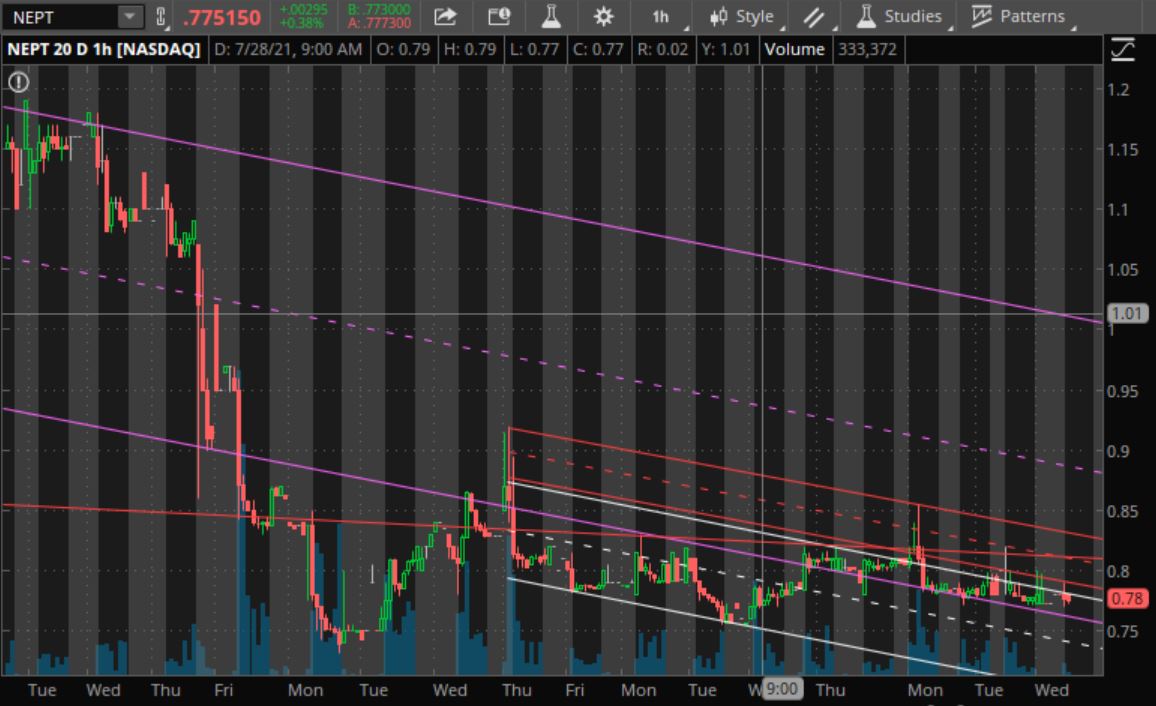
Task: Open the Studies menu
Action: tap(899, 16)
